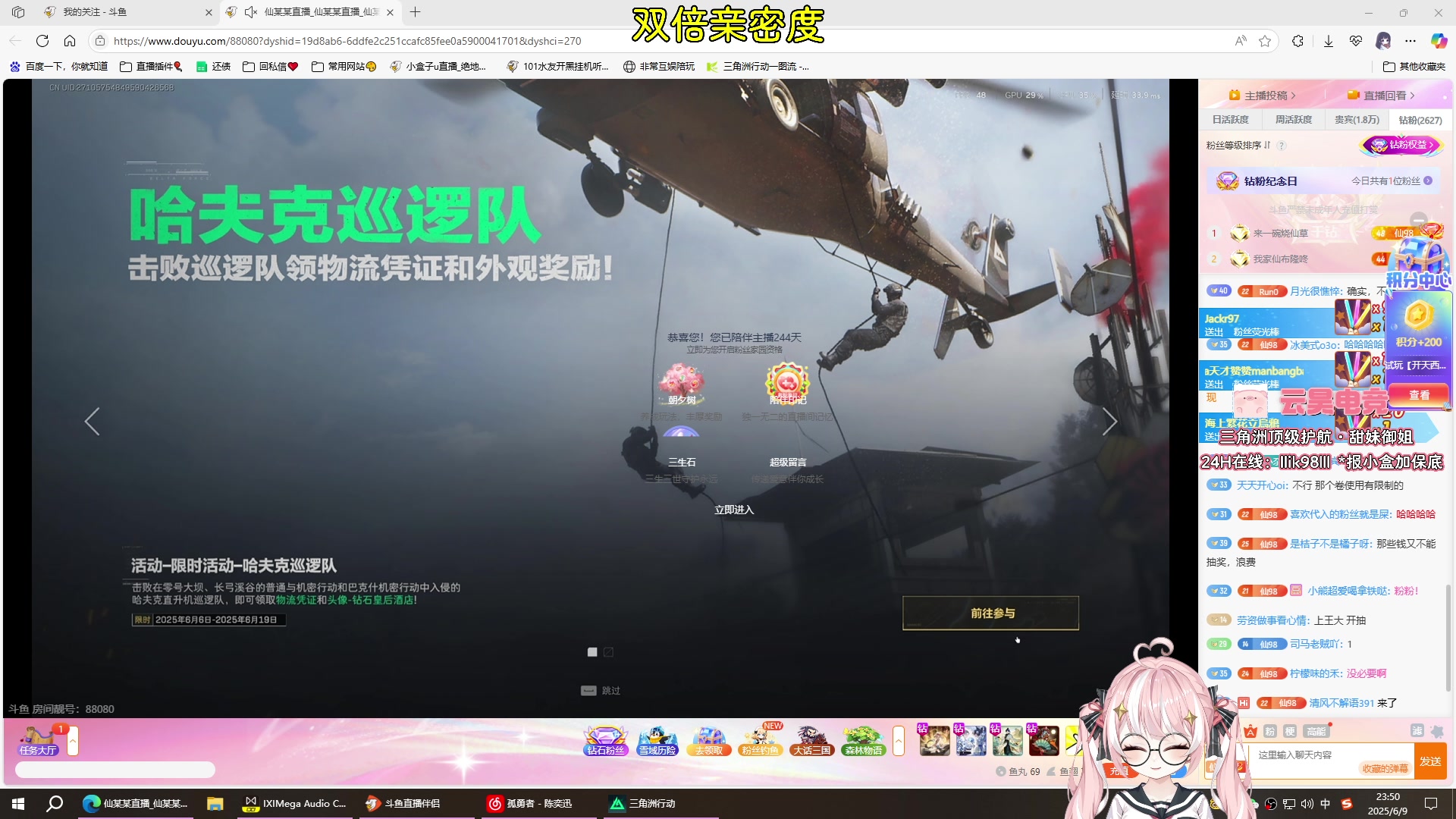Open 直播回看 section chevron

(1412, 96)
